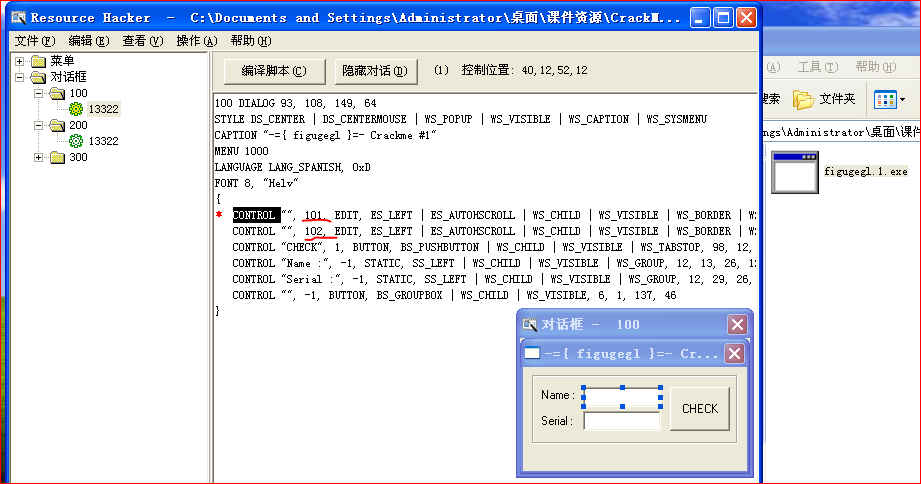Click the FONT 8, "Helv" line
Screen dimensions: 921x484
point(257,183)
